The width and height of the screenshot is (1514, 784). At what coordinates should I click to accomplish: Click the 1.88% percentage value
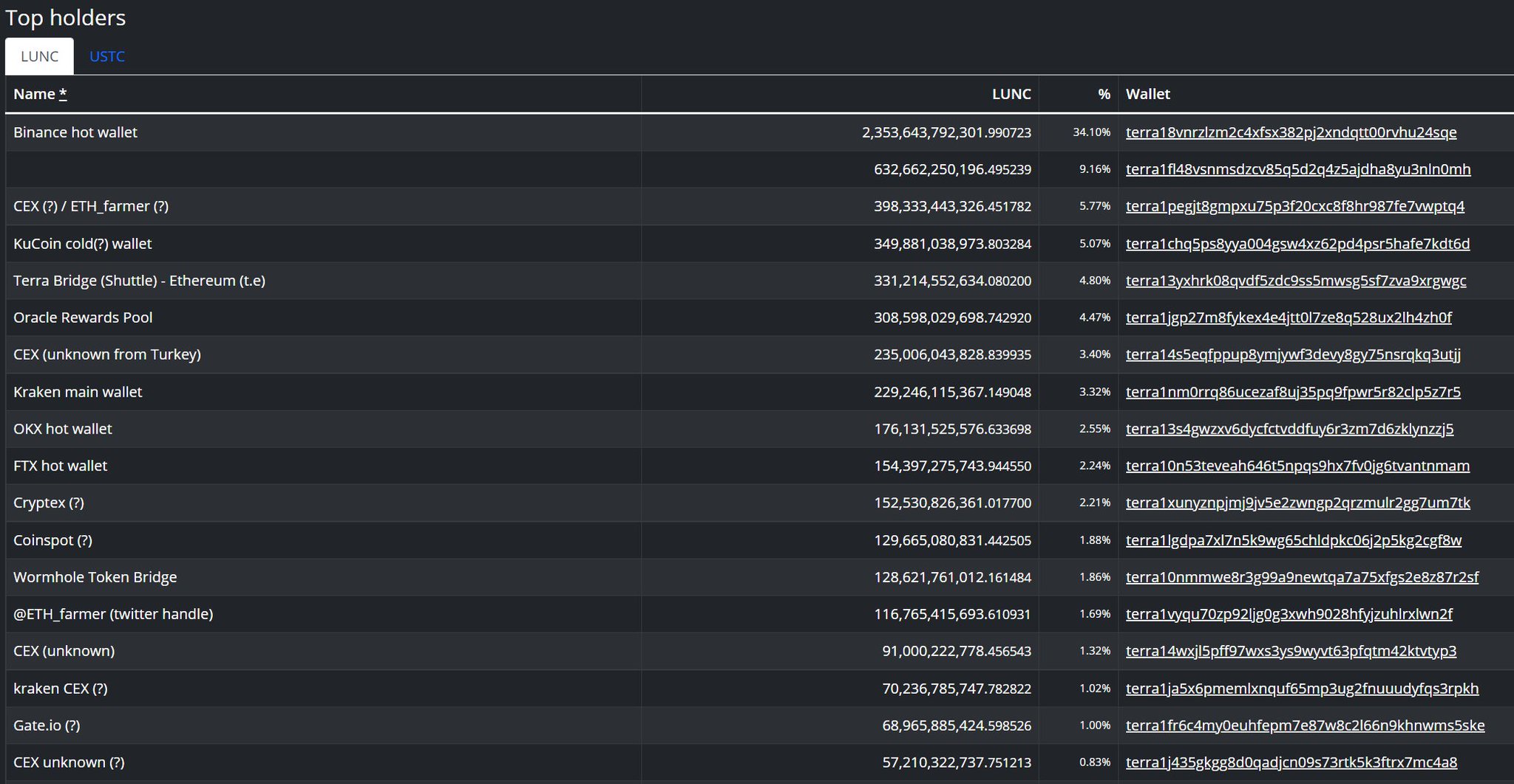1095,540
